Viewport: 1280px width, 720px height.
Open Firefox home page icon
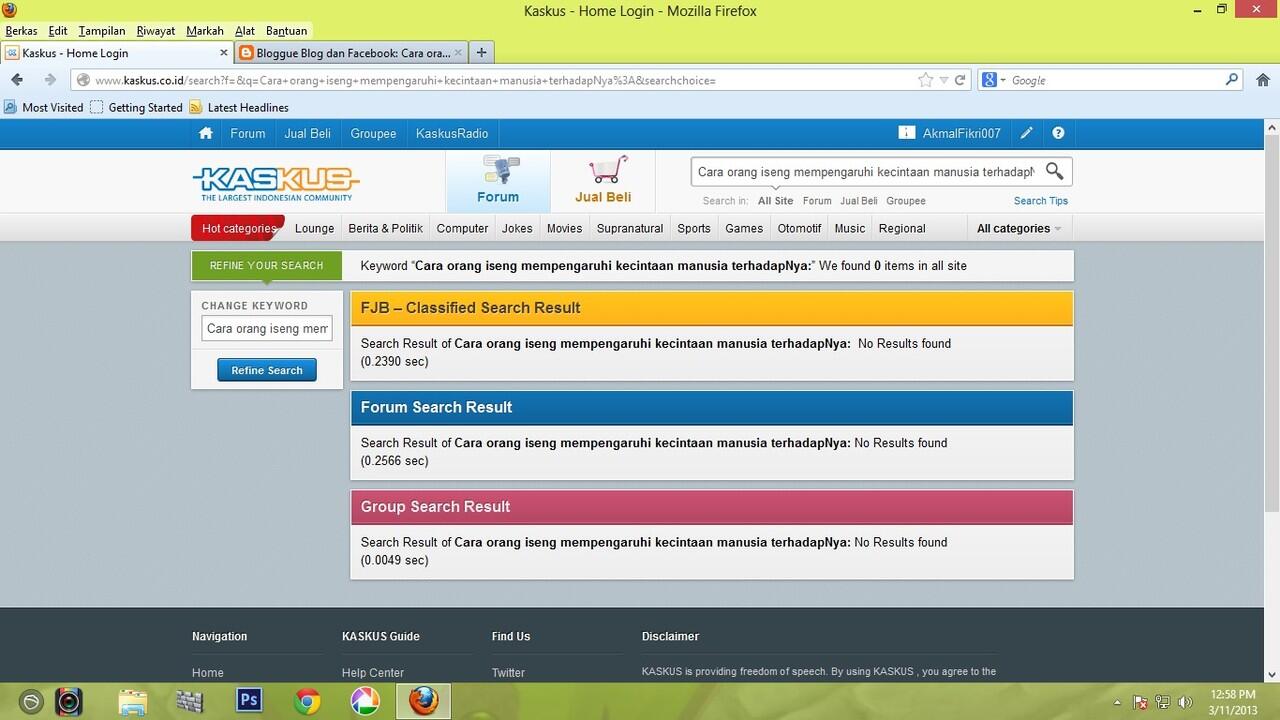[1261, 80]
